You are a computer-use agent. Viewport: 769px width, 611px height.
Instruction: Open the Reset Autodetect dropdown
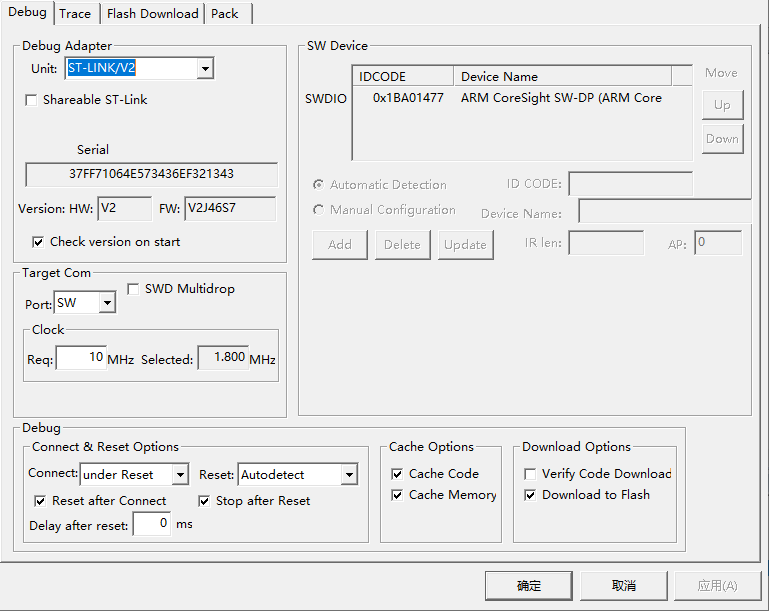pos(349,474)
